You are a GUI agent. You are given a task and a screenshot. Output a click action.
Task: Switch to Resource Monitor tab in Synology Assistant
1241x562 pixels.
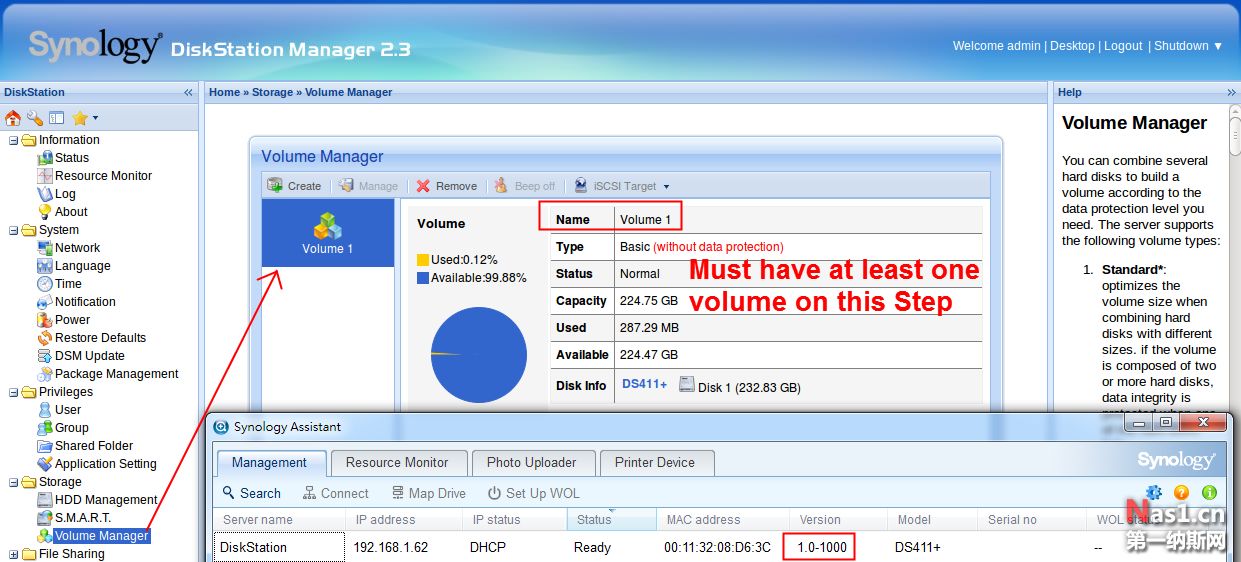click(x=397, y=463)
